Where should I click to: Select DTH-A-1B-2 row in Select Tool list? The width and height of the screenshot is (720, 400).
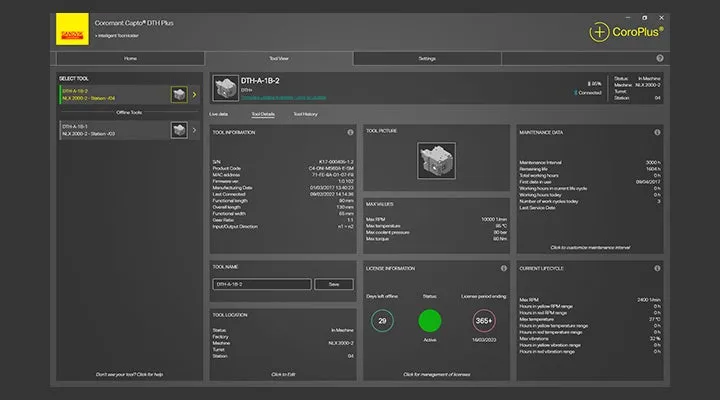[x=130, y=95]
